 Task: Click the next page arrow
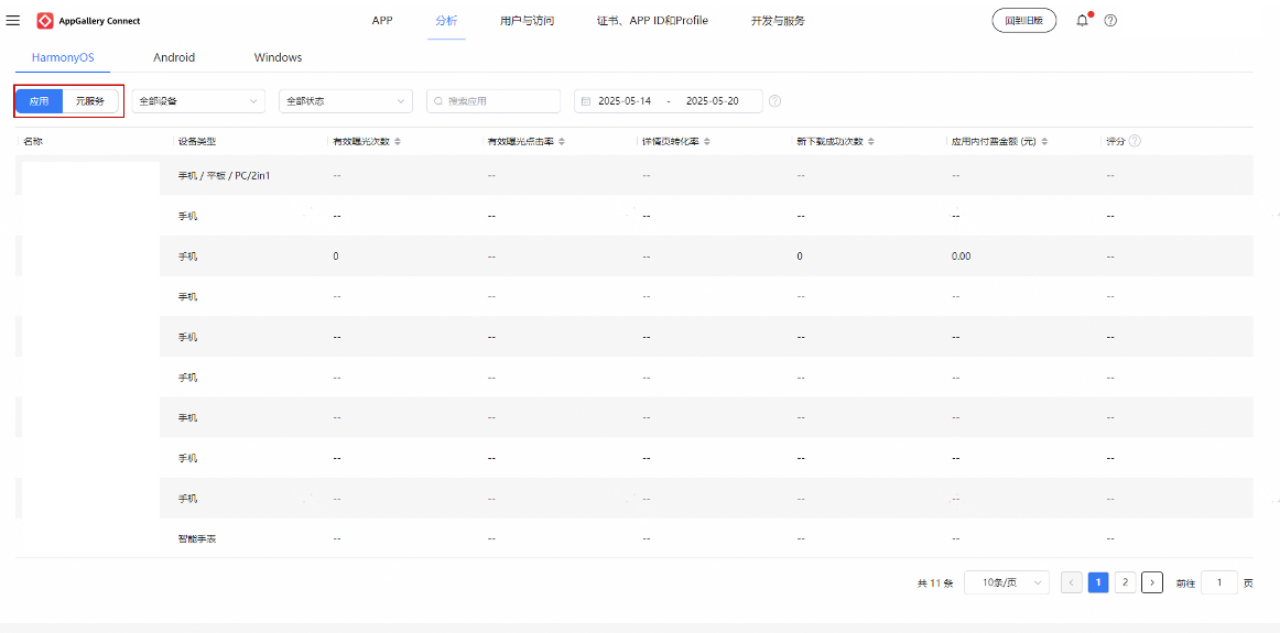click(x=1152, y=583)
